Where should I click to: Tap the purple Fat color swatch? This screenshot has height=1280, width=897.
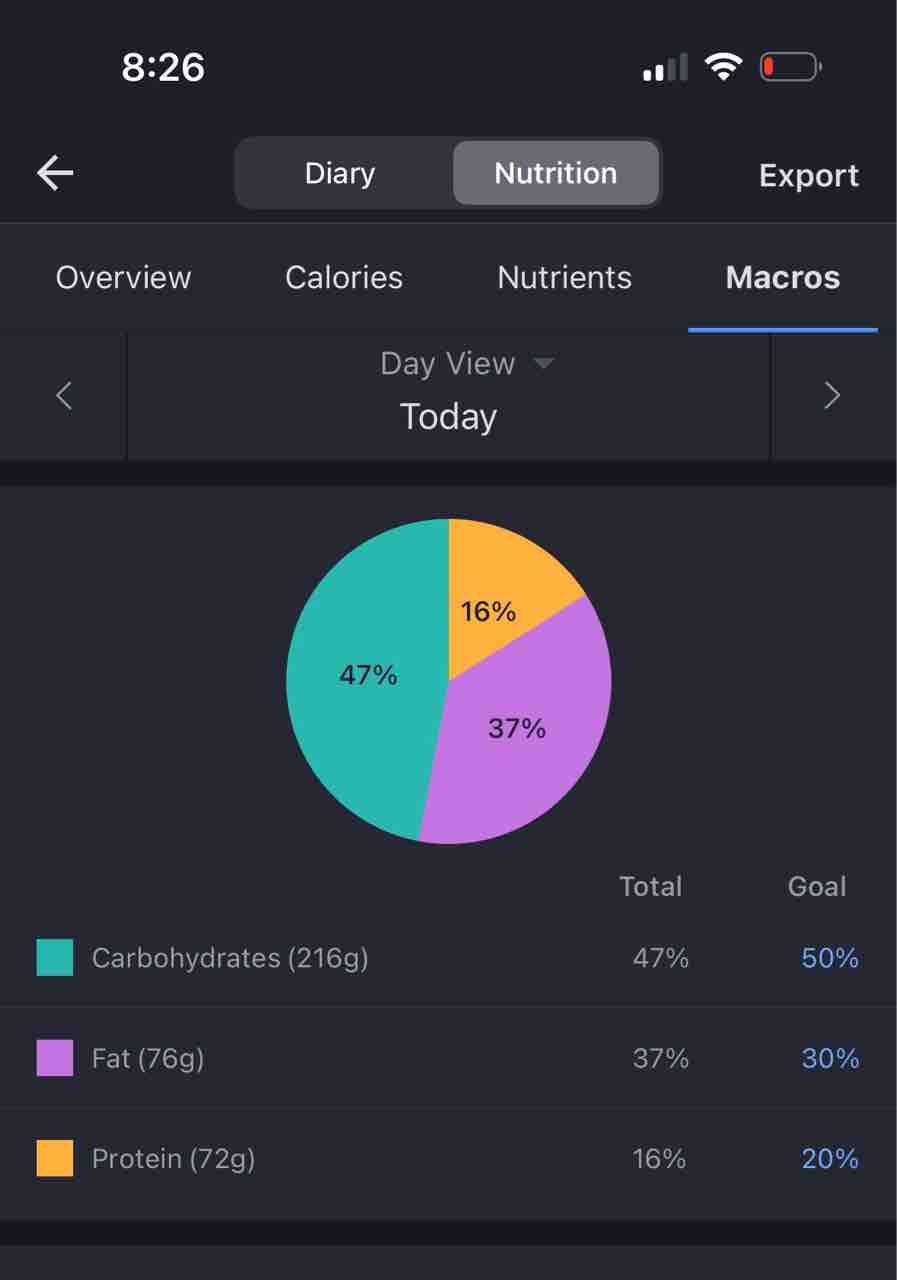coord(55,1057)
